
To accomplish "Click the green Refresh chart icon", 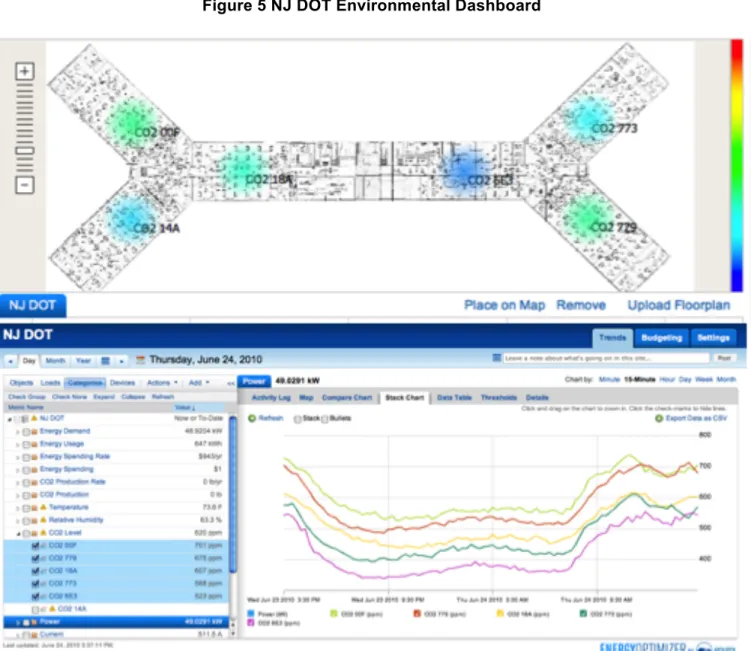I will (252, 418).
